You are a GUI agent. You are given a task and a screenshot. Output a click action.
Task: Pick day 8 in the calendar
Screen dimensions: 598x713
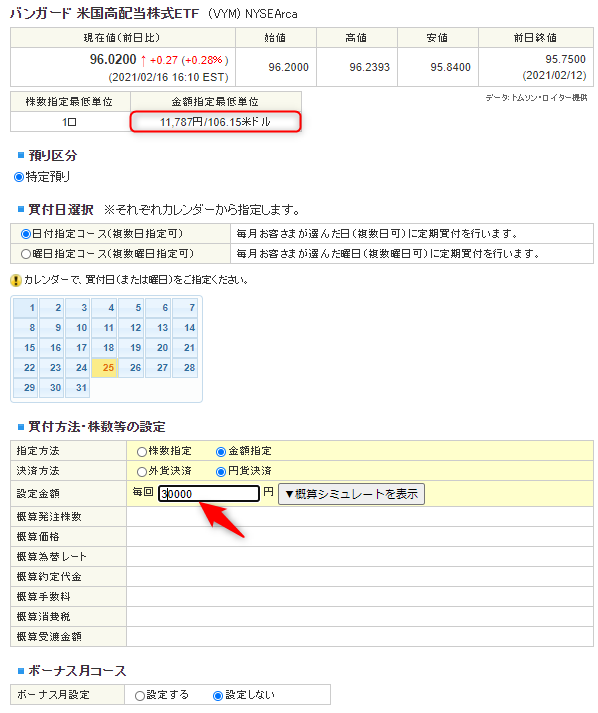pyautogui.click(x=26, y=328)
